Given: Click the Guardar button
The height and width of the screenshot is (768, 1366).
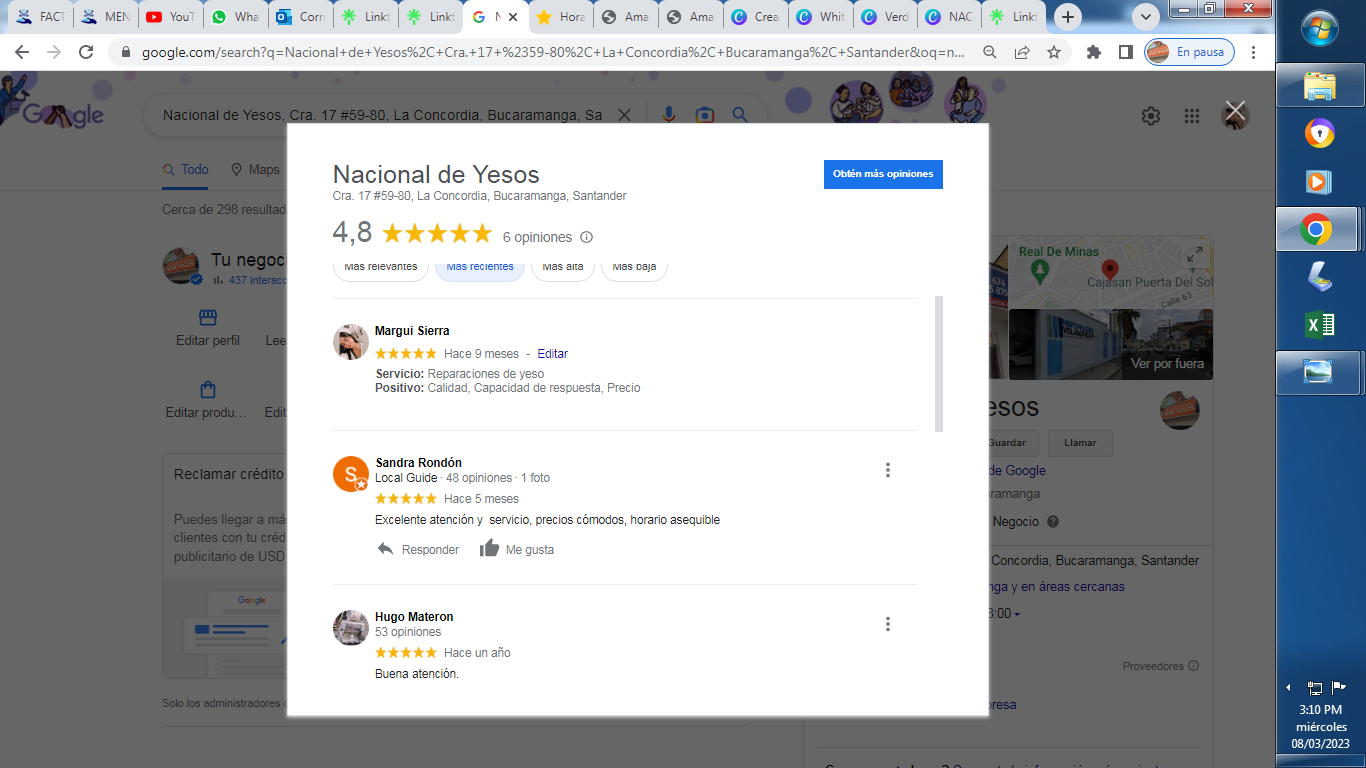Looking at the screenshot, I should click(1006, 443).
